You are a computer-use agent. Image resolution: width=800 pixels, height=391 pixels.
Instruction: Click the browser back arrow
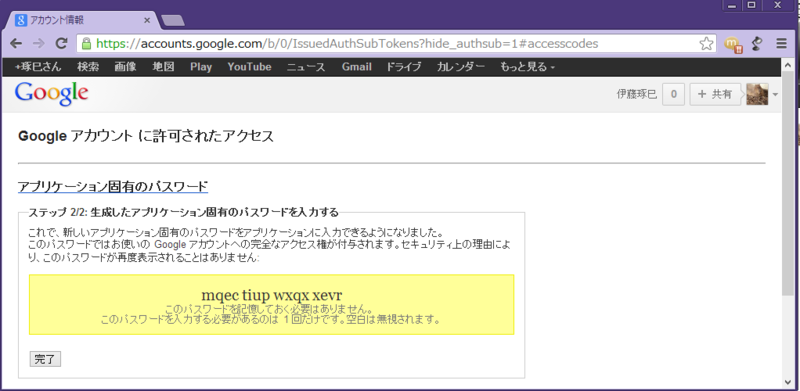pyautogui.click(x=16, y=43)
